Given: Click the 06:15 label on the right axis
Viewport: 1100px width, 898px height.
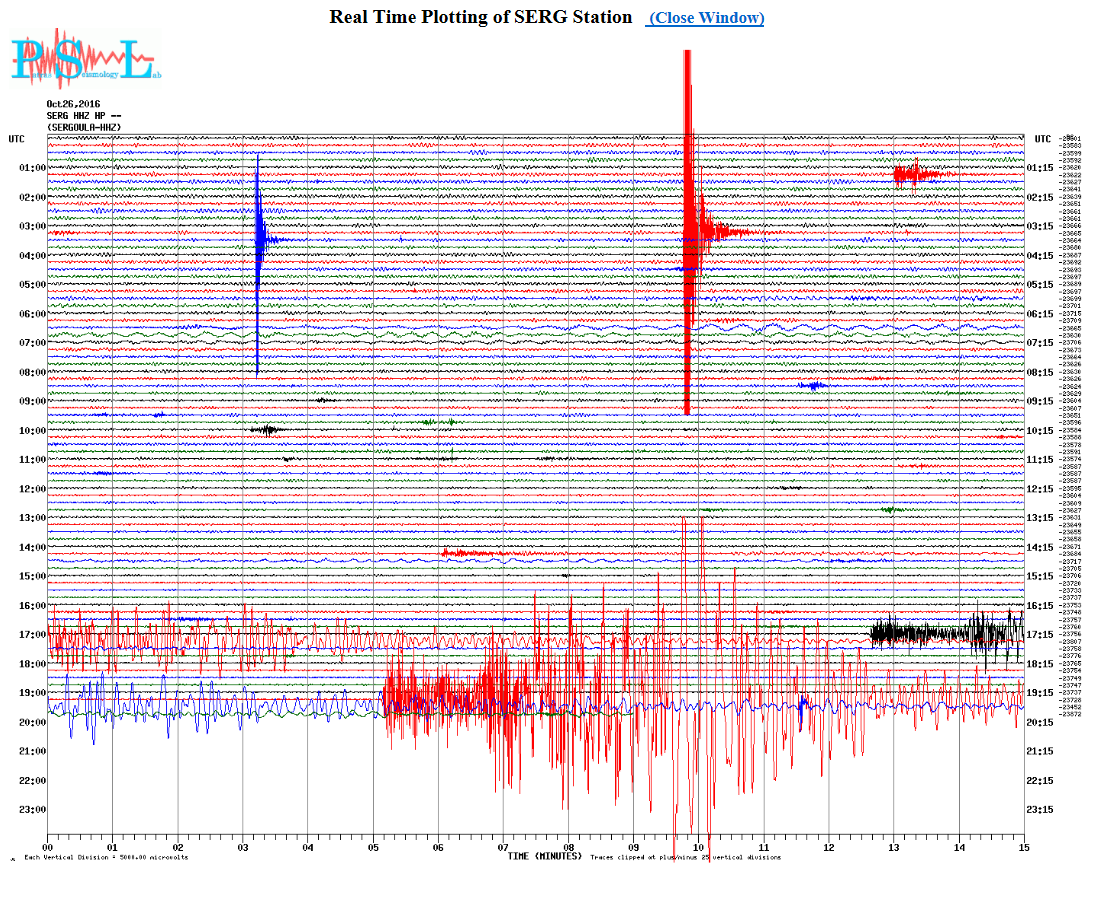Looking at the screenshot, I should (1041, 314).
